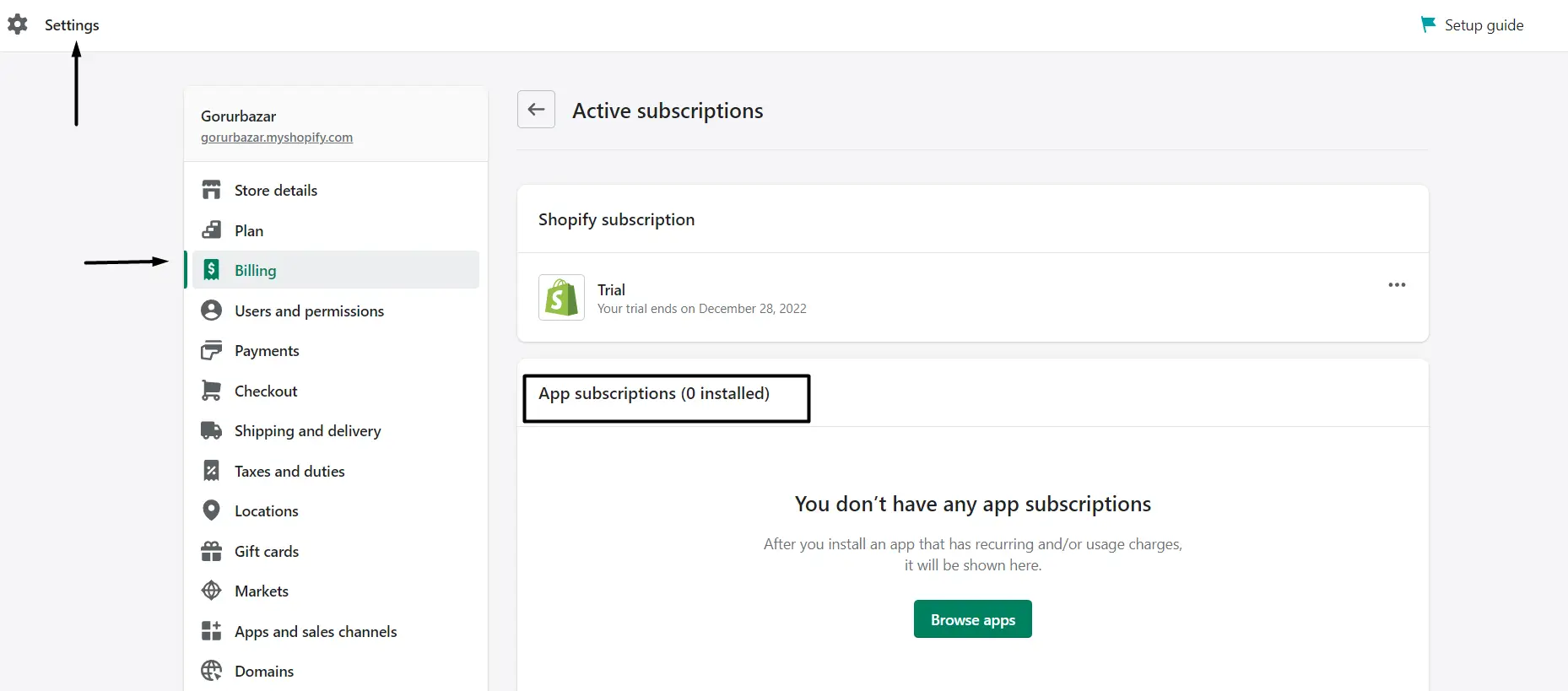The image size is (1568, 691).
Task: Click the Store details shop icon
Action: (211, 190)
